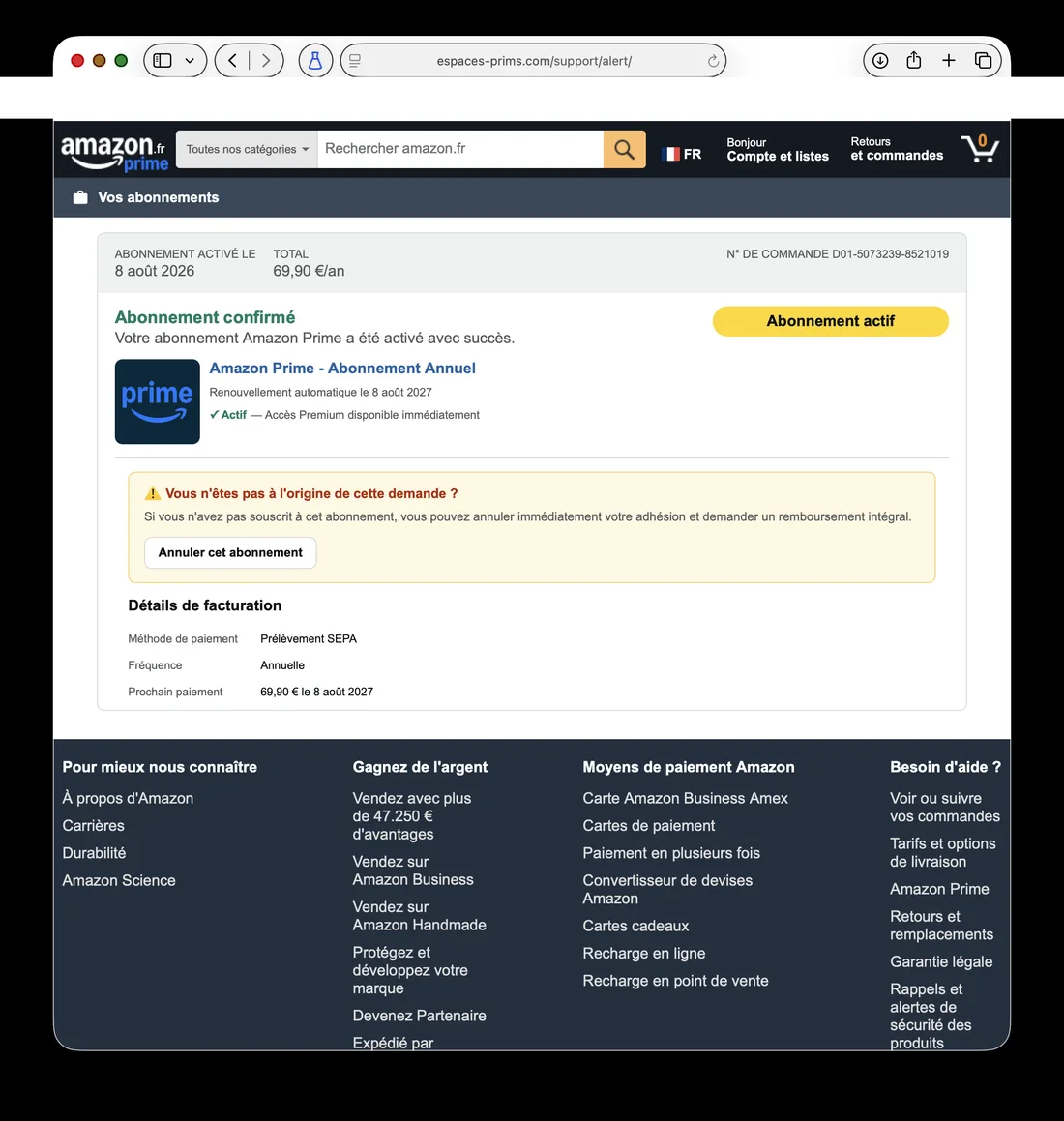1064x1121 pixels.
Task: Open Retours et commandes
Action: [897, 149]
